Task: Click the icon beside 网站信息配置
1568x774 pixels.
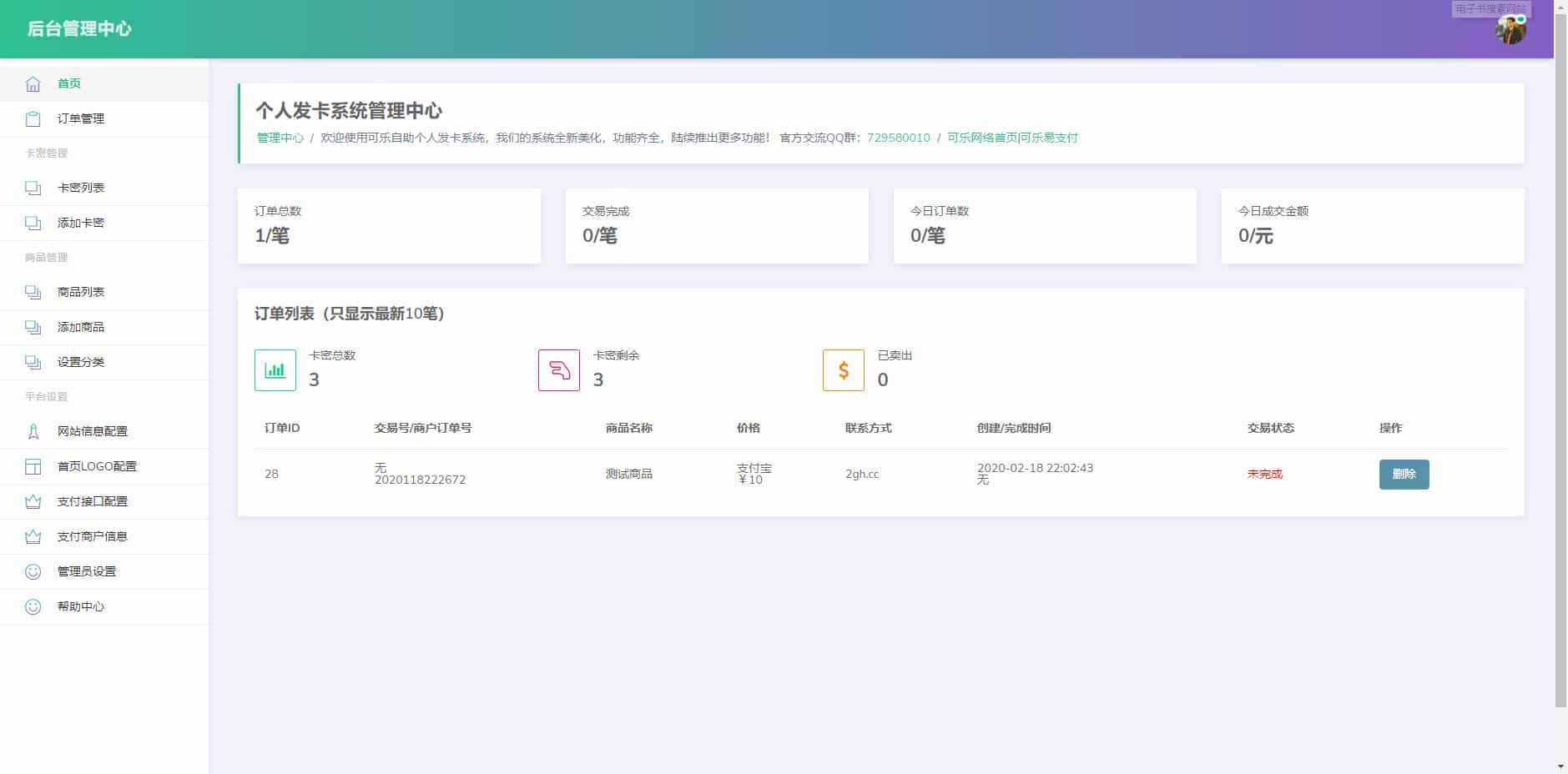Action: [x=33, y=431]
